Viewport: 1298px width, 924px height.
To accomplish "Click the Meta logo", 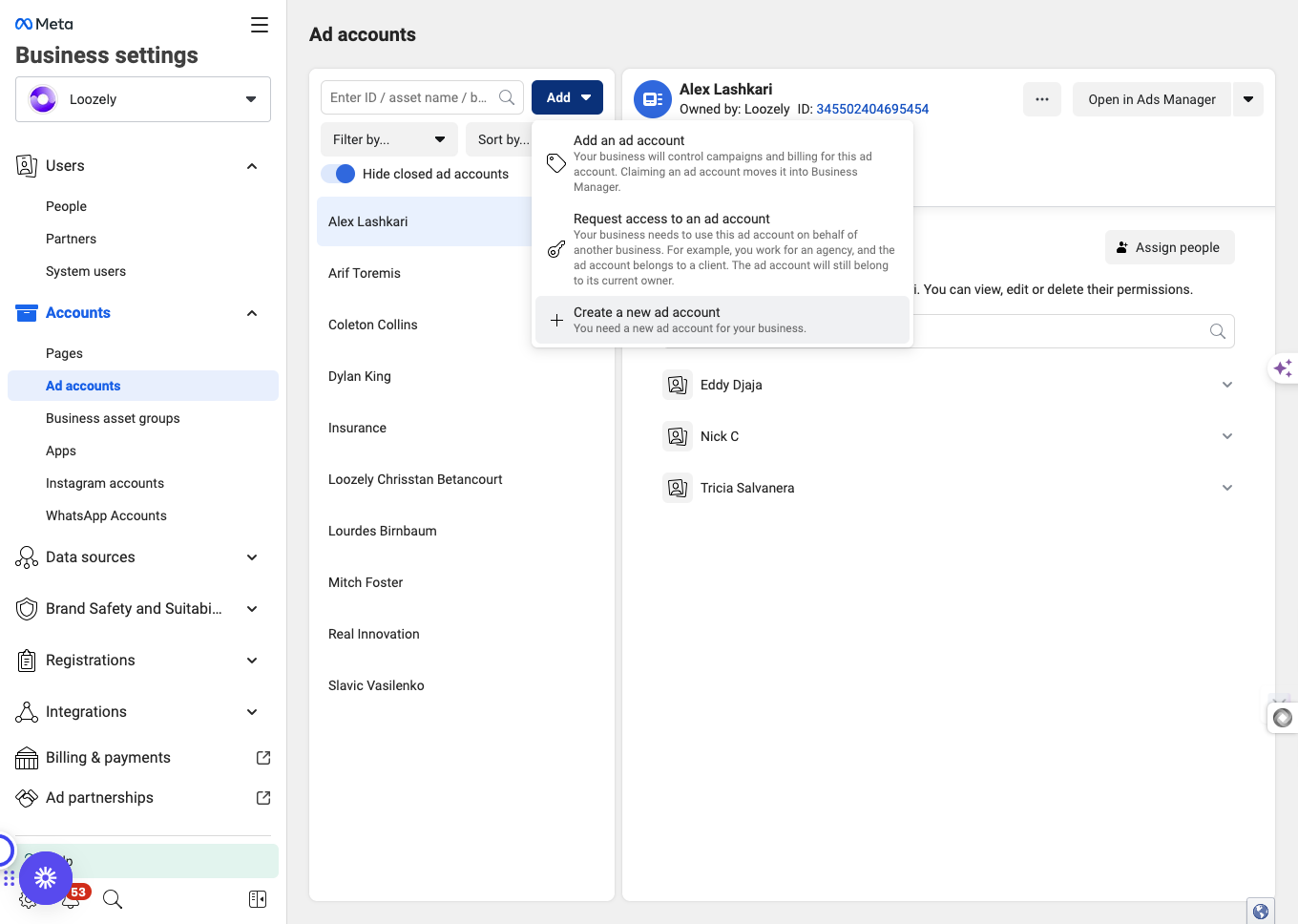I will 44,24.
